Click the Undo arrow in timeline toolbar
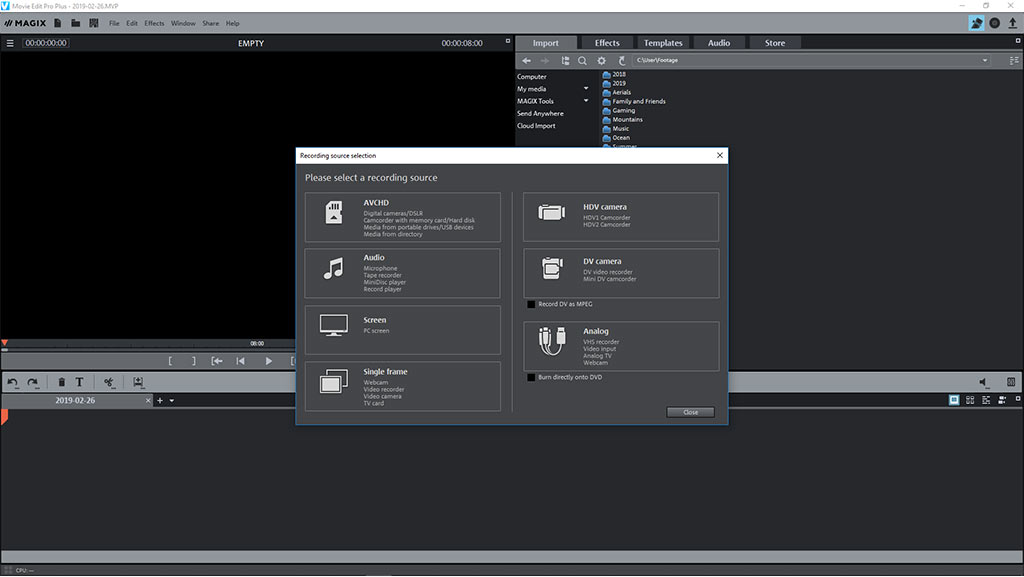Viewport: 1024px width, 577px height. [12, 382]
